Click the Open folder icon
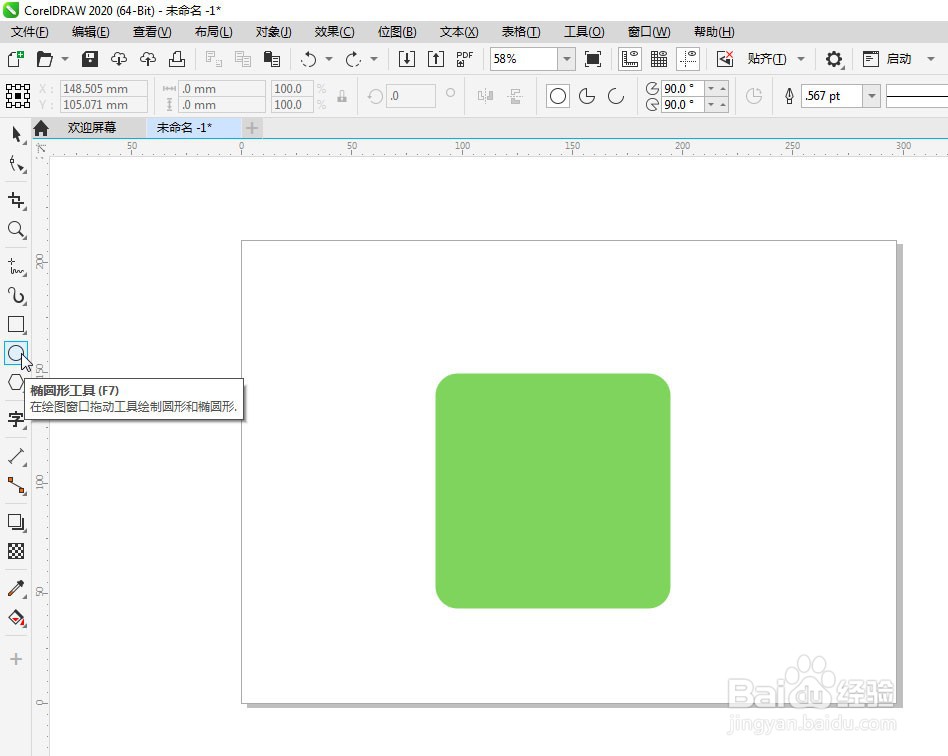 (45, 59)
